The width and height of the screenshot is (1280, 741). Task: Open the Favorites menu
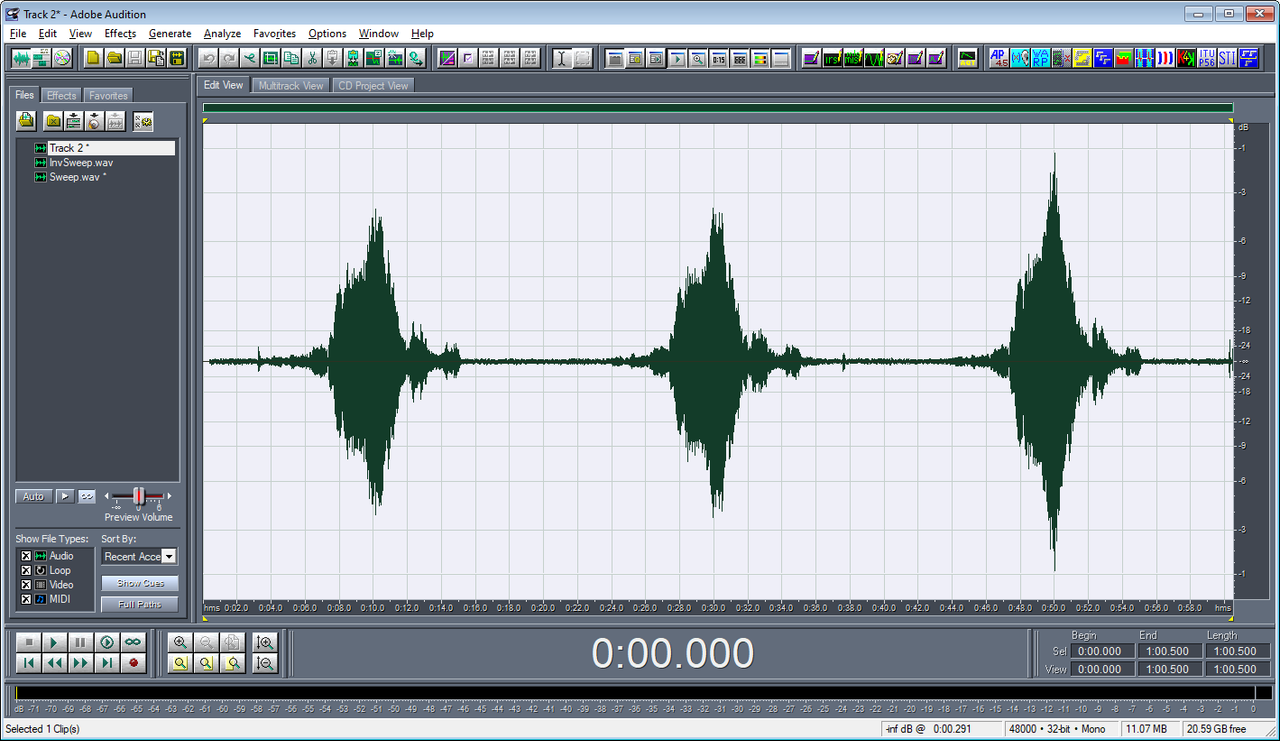coord(274,33)
